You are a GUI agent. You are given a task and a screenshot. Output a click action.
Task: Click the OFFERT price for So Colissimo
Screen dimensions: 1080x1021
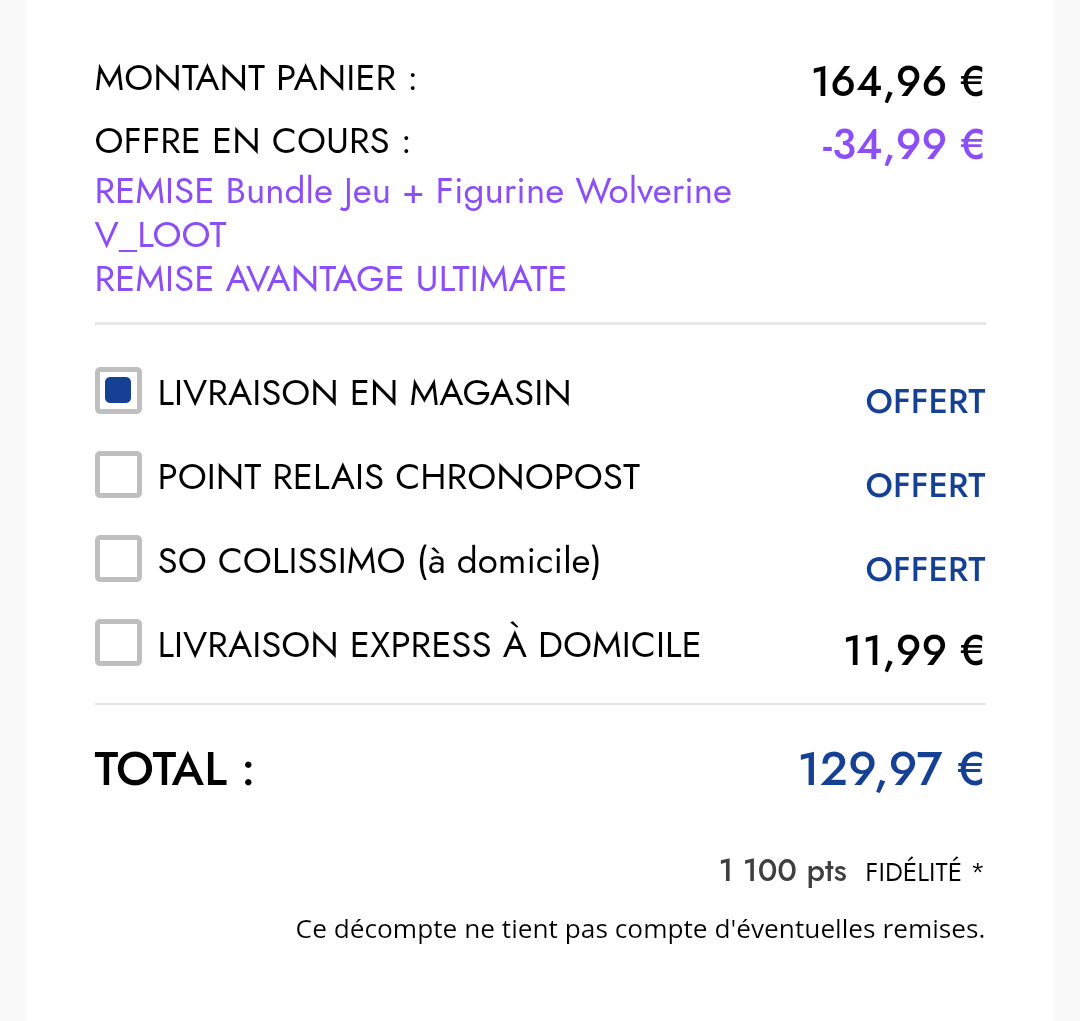coord(925,570)
